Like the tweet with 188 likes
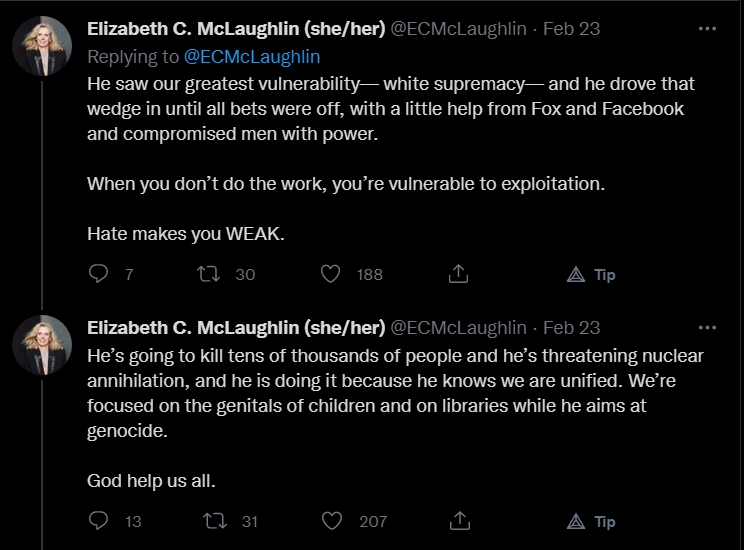 (332, 273)
